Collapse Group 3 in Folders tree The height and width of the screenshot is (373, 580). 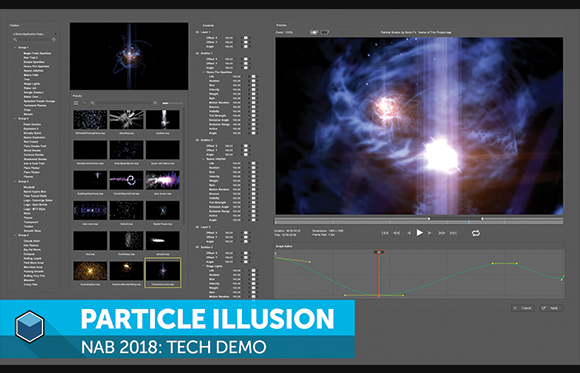tap(15, 182)
